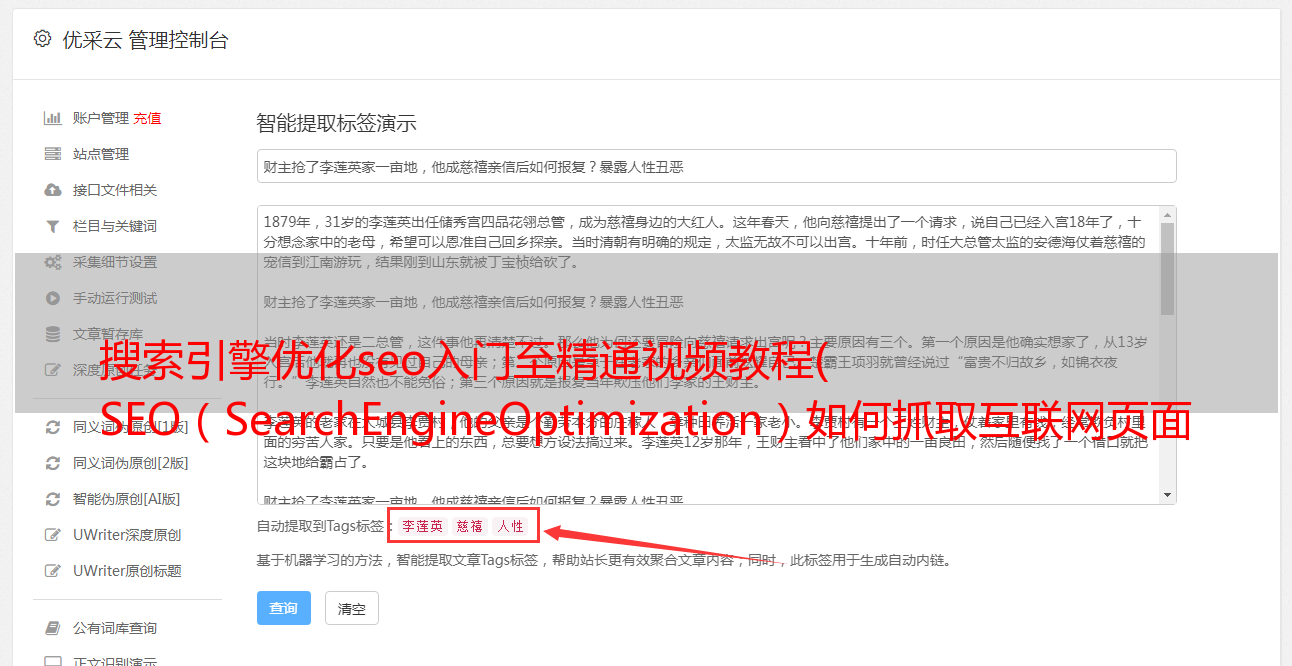Click the textarea scroll down arrow

pos(1167,495)
